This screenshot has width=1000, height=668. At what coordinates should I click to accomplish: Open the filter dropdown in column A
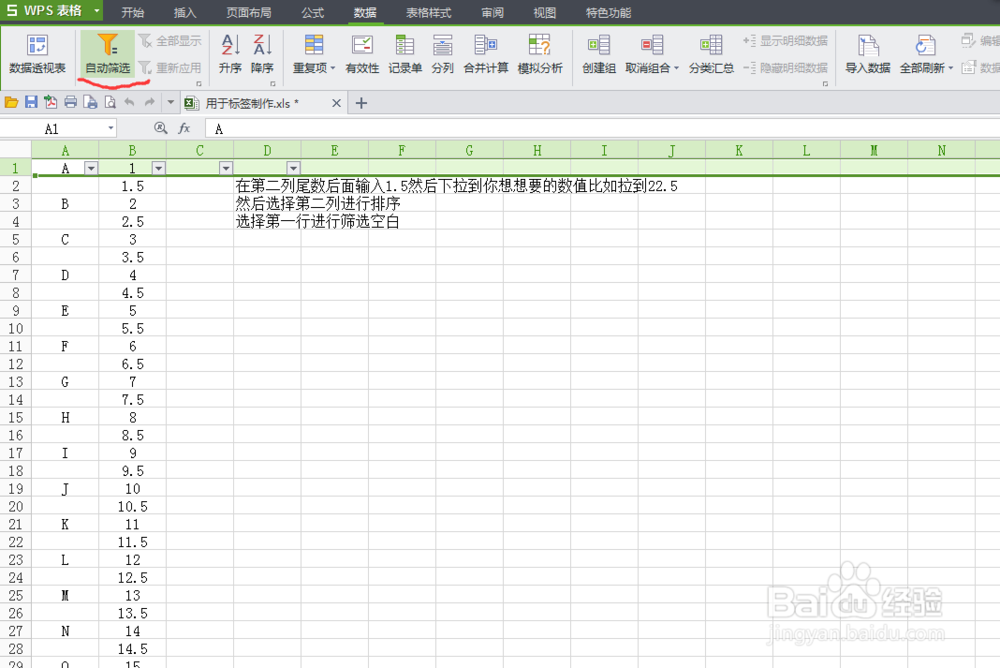tap(91, 168)
